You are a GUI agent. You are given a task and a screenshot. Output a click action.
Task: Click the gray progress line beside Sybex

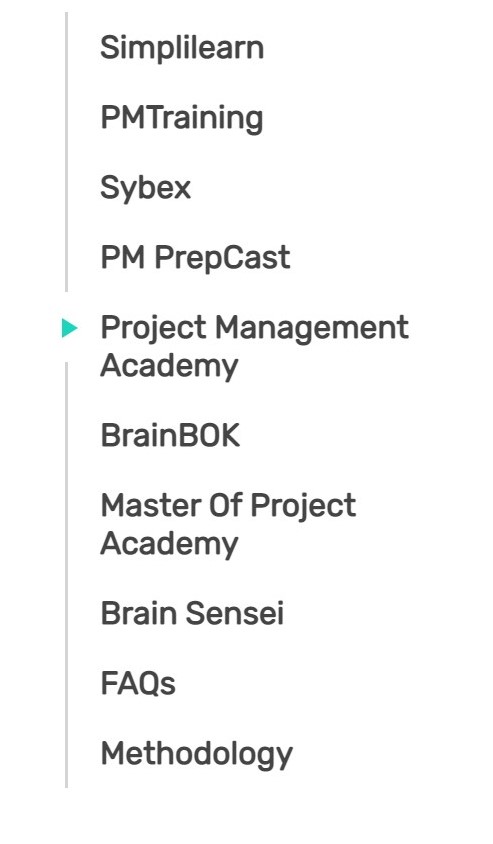pyautogui.click(x=66, y=188)
